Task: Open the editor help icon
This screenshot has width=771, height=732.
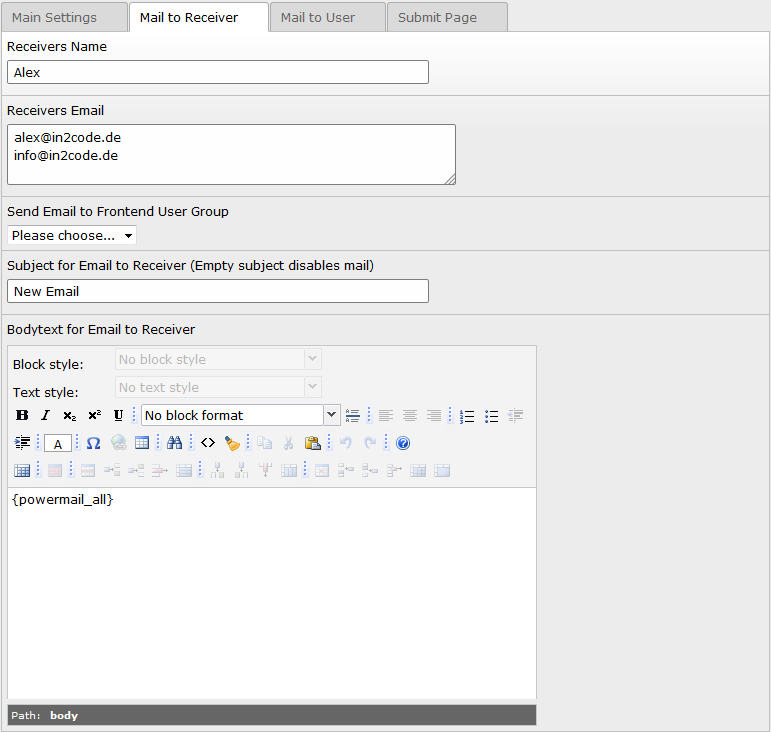Action: [403, 443]
